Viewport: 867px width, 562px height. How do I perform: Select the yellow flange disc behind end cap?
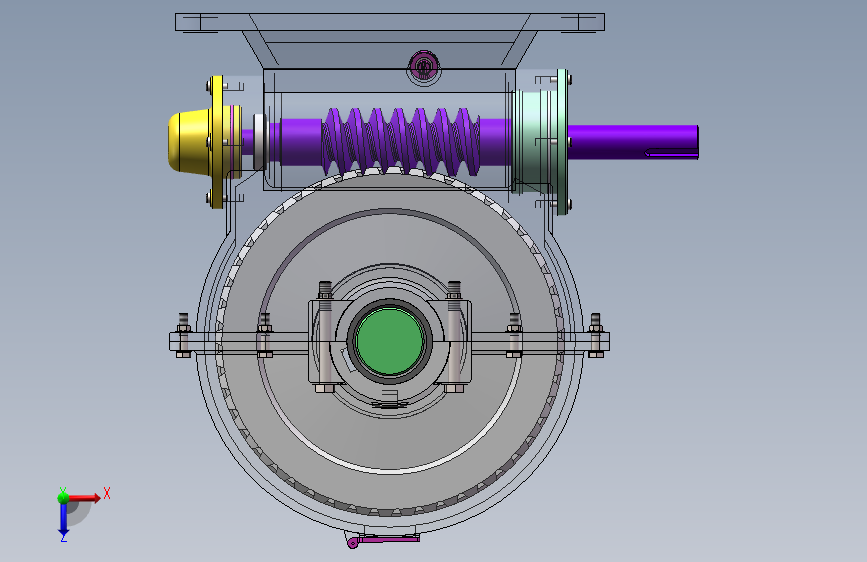[x=217, y=142]
